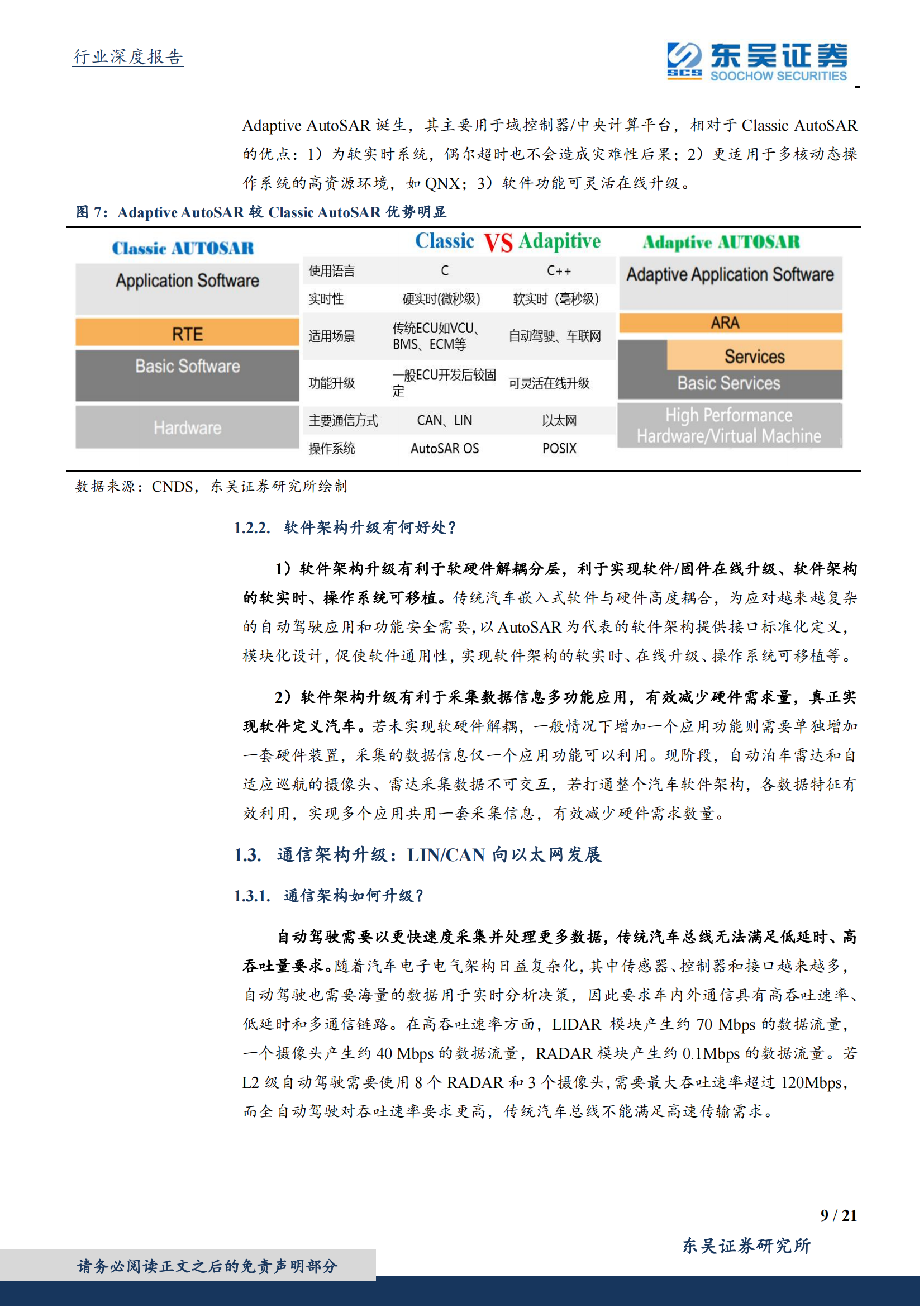Click the Basic Software block
The width and height of the screenshot is (924, 1307).
click(187, 375)
